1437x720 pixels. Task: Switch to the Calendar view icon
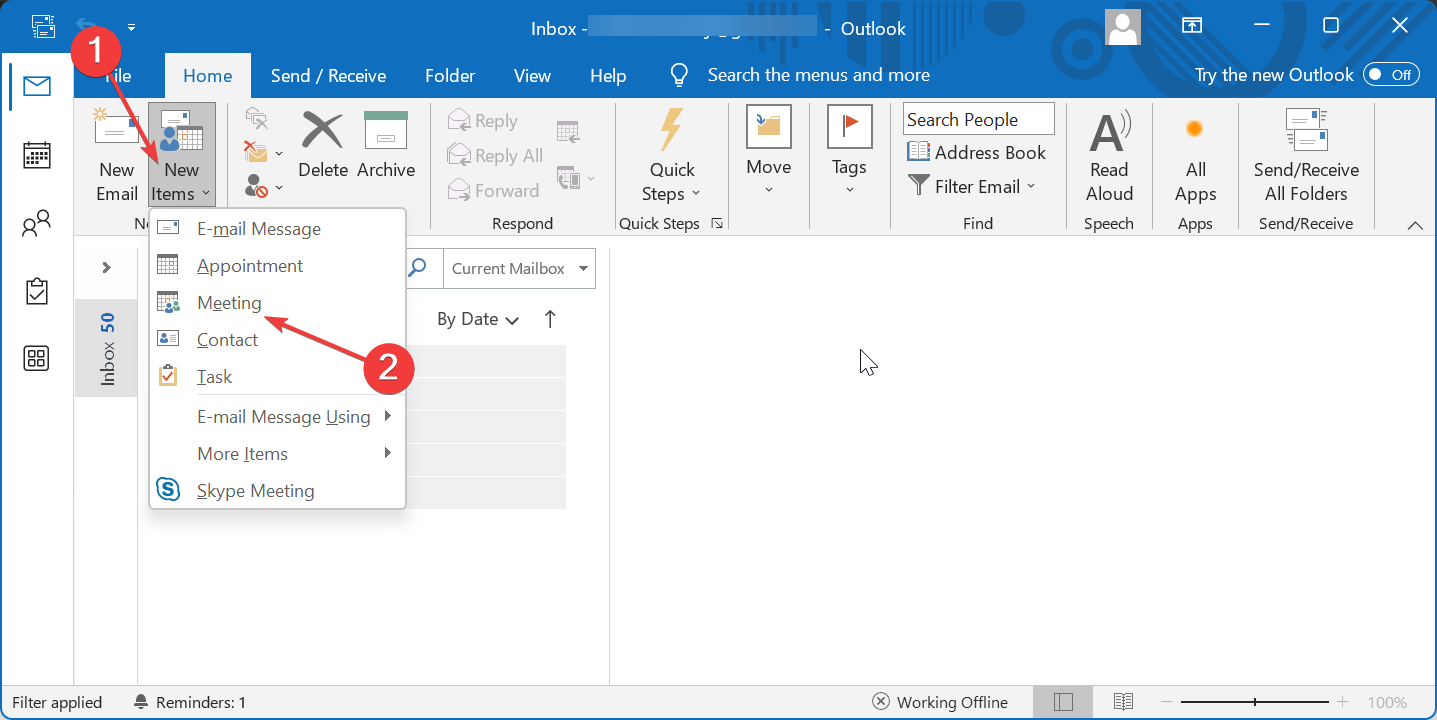point(37,155)
